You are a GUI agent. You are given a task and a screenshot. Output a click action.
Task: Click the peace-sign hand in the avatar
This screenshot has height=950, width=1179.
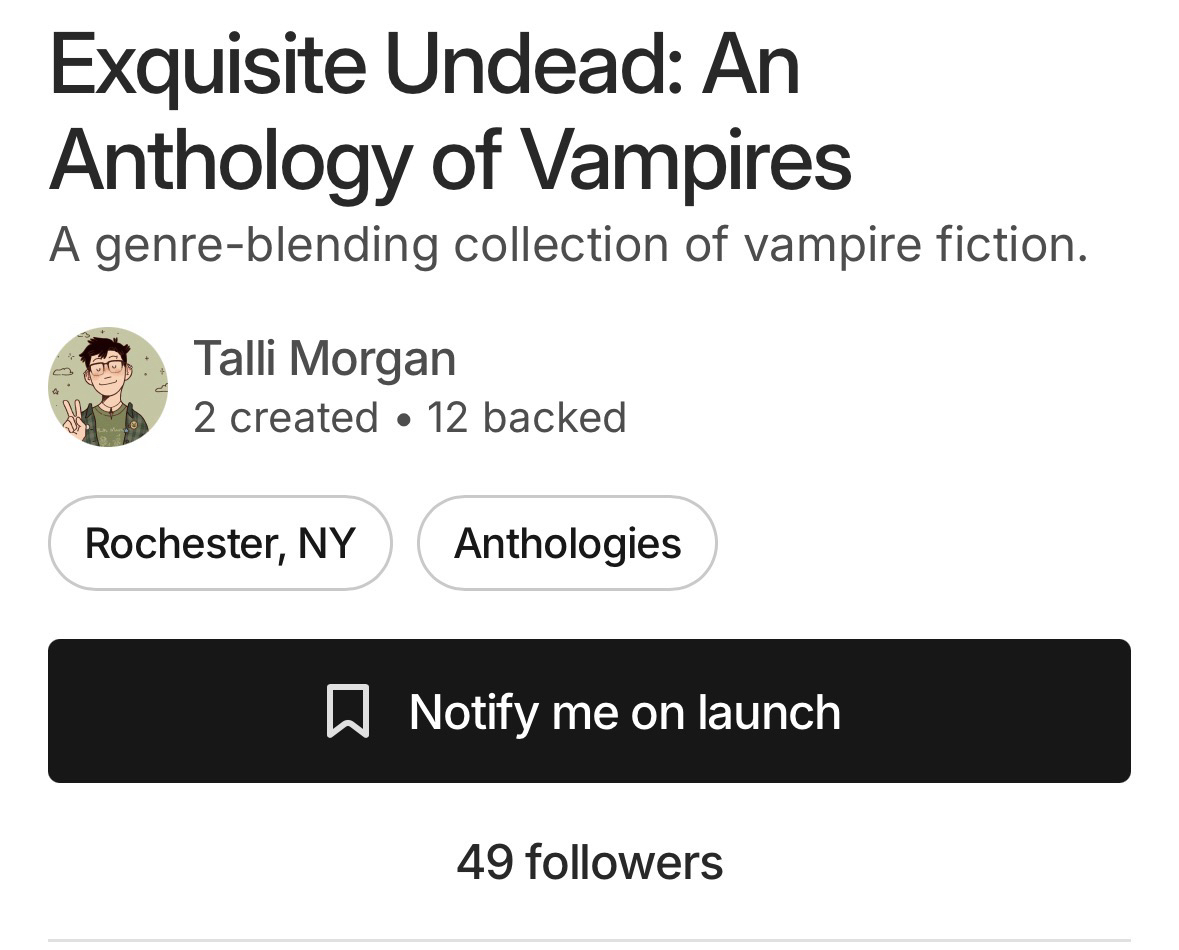72,418
